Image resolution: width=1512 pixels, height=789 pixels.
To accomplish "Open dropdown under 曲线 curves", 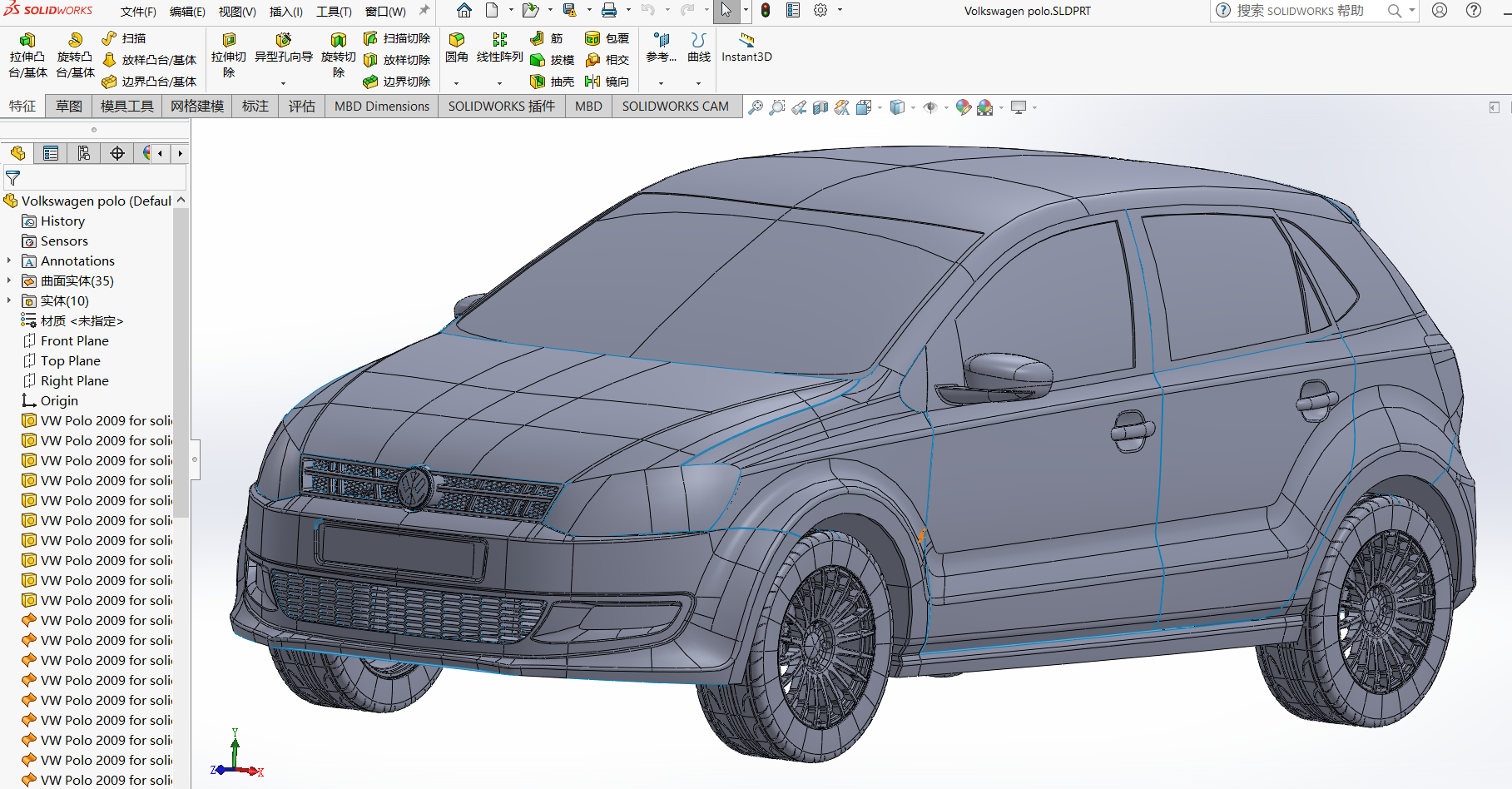I will click(698, 83).
